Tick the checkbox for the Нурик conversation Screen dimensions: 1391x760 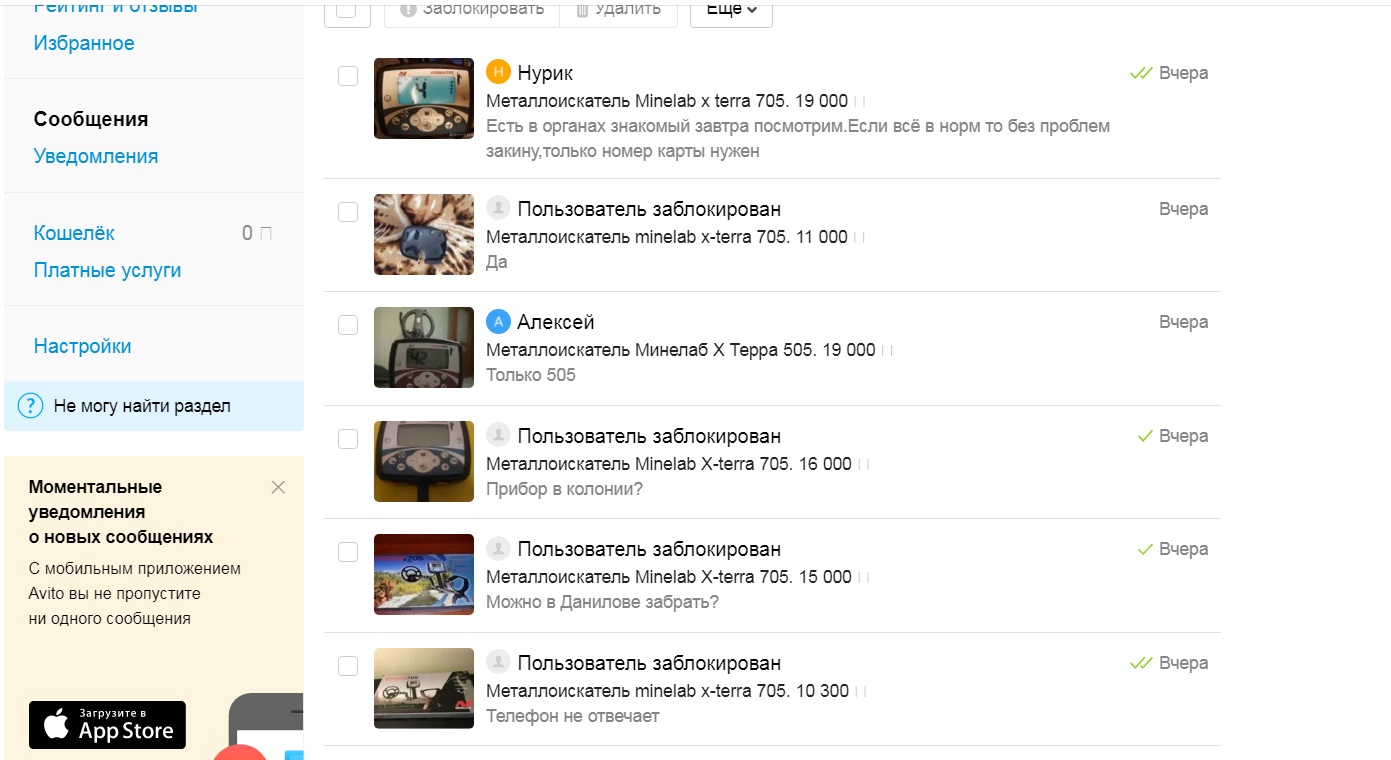[x=348, y=76]
